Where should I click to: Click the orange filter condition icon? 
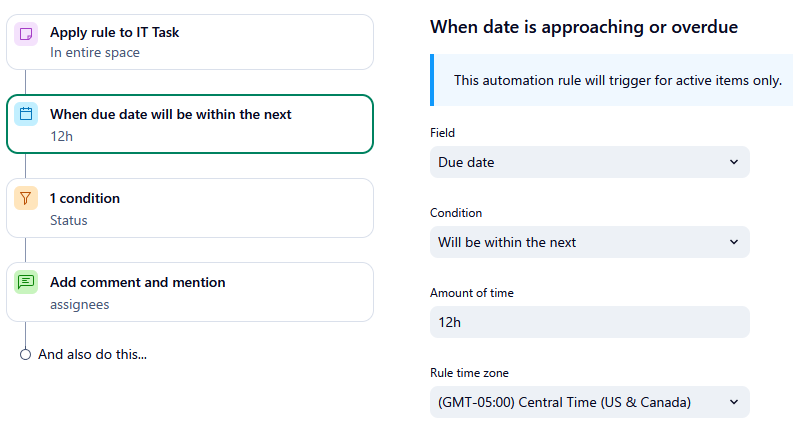(27, 198)
